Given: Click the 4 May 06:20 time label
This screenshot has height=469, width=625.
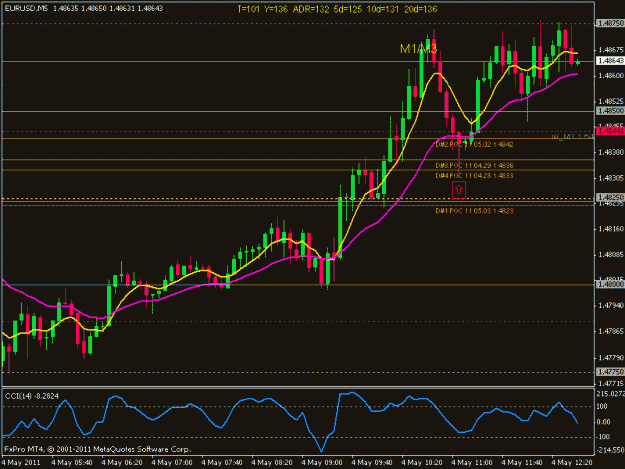Looking at the screenshot, I should (x=122, y=463).
